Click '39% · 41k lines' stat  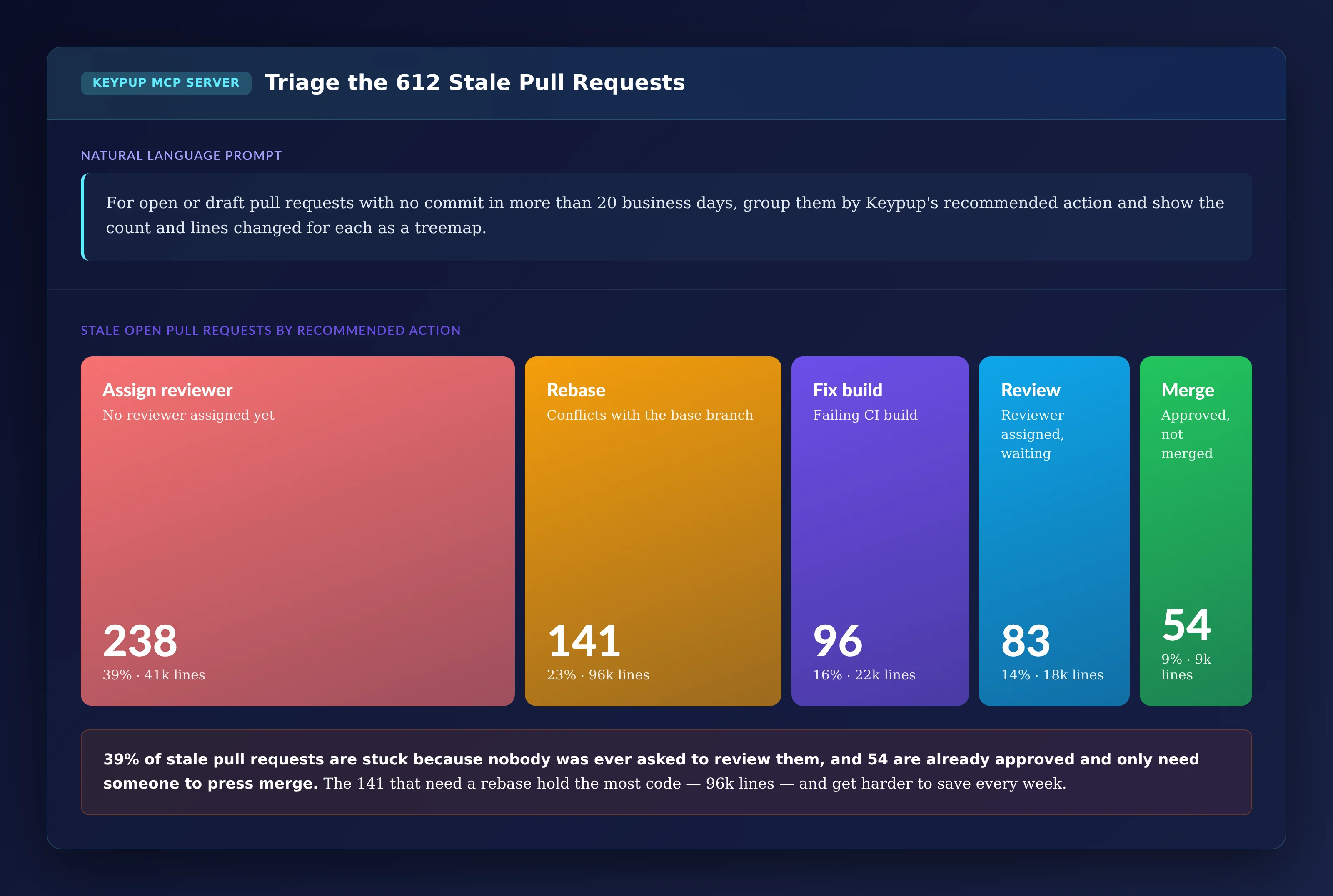point(154,675)
